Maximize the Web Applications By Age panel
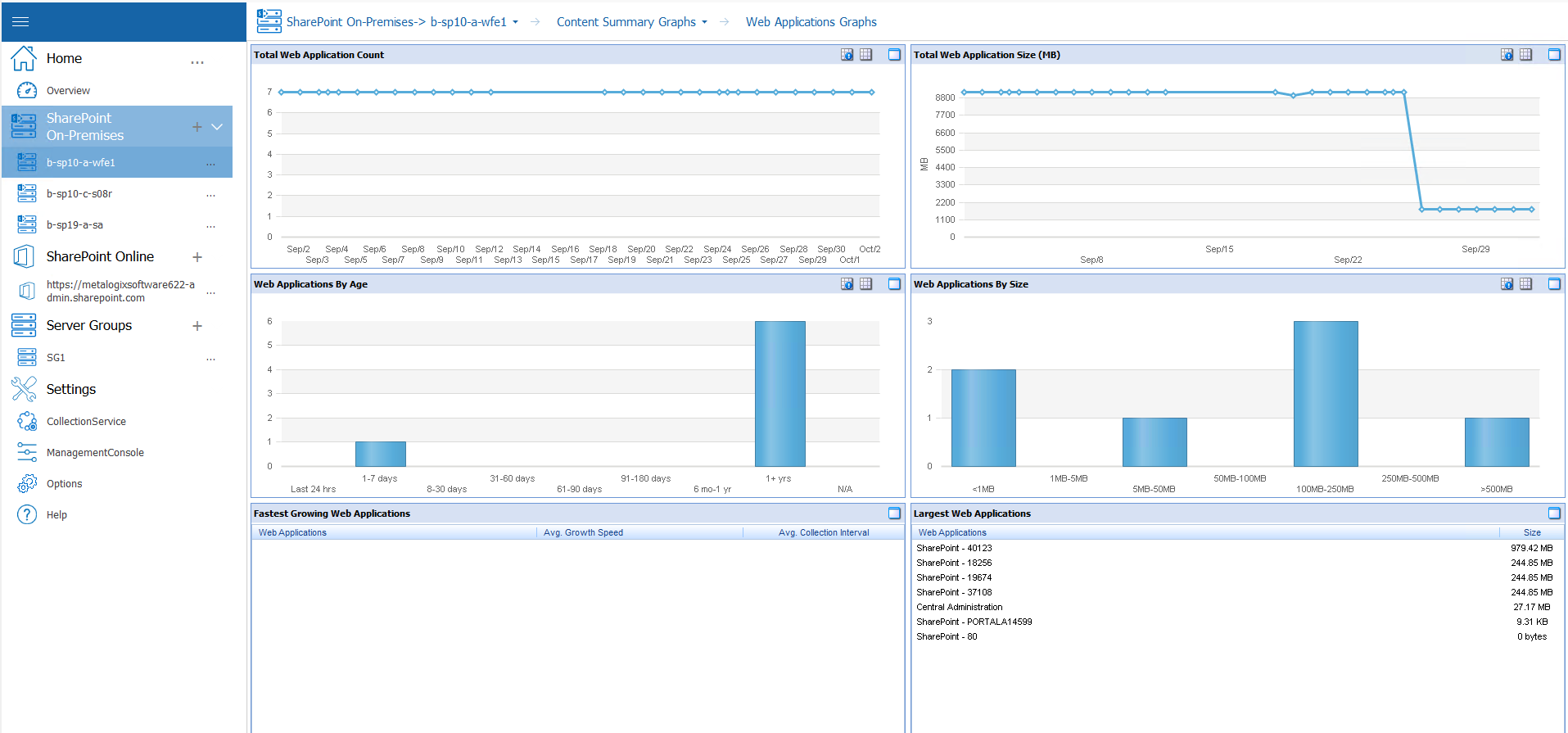The height and width of the screenshot is (733, 1568). (x=894, y=284)
